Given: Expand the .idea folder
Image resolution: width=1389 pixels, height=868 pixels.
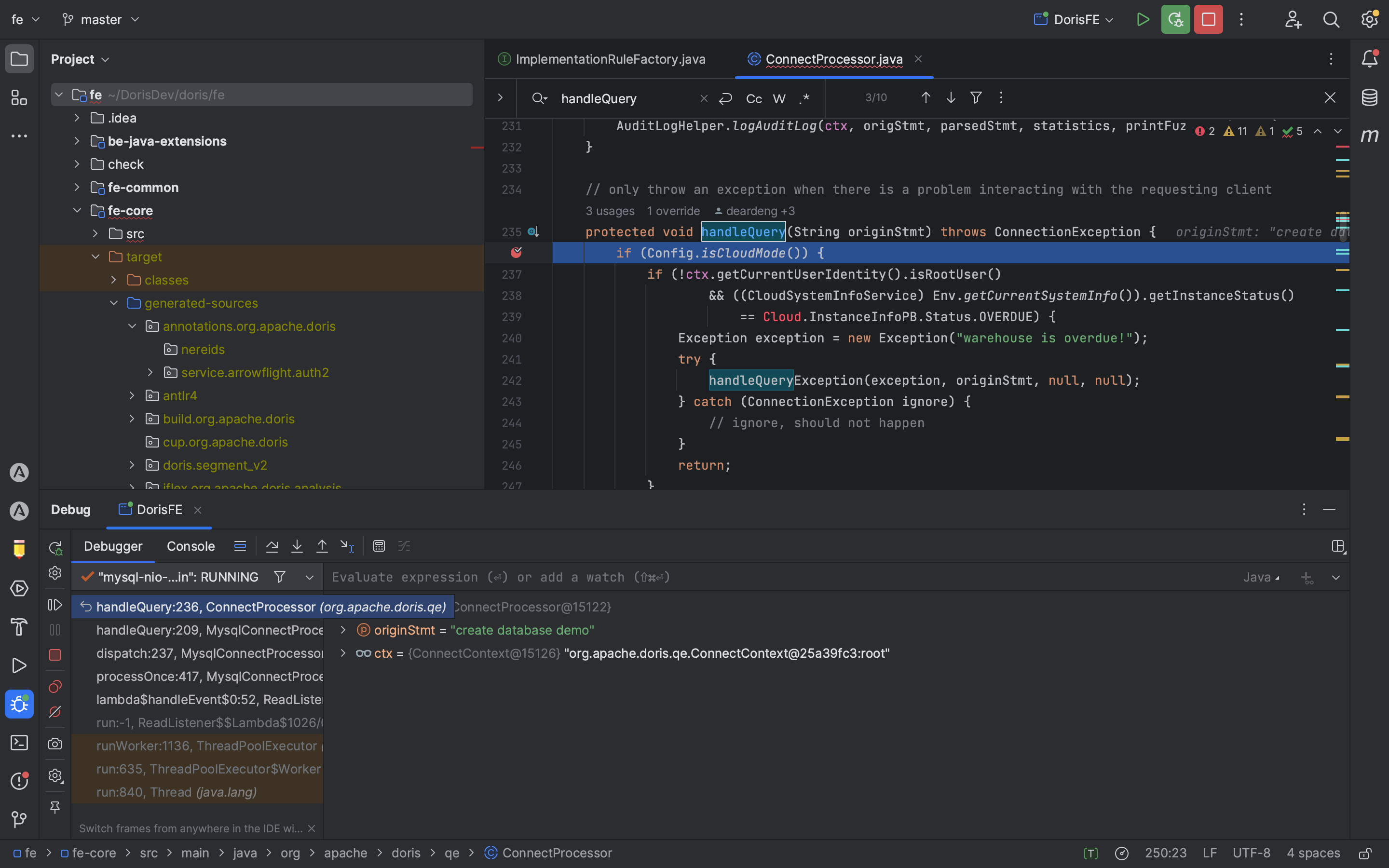Looking at the screenshot, I should click(77, 118).
